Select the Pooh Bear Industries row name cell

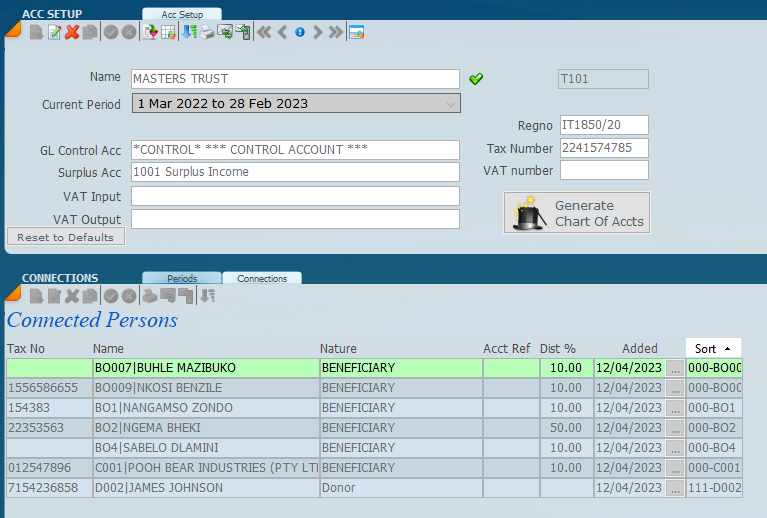205,468
